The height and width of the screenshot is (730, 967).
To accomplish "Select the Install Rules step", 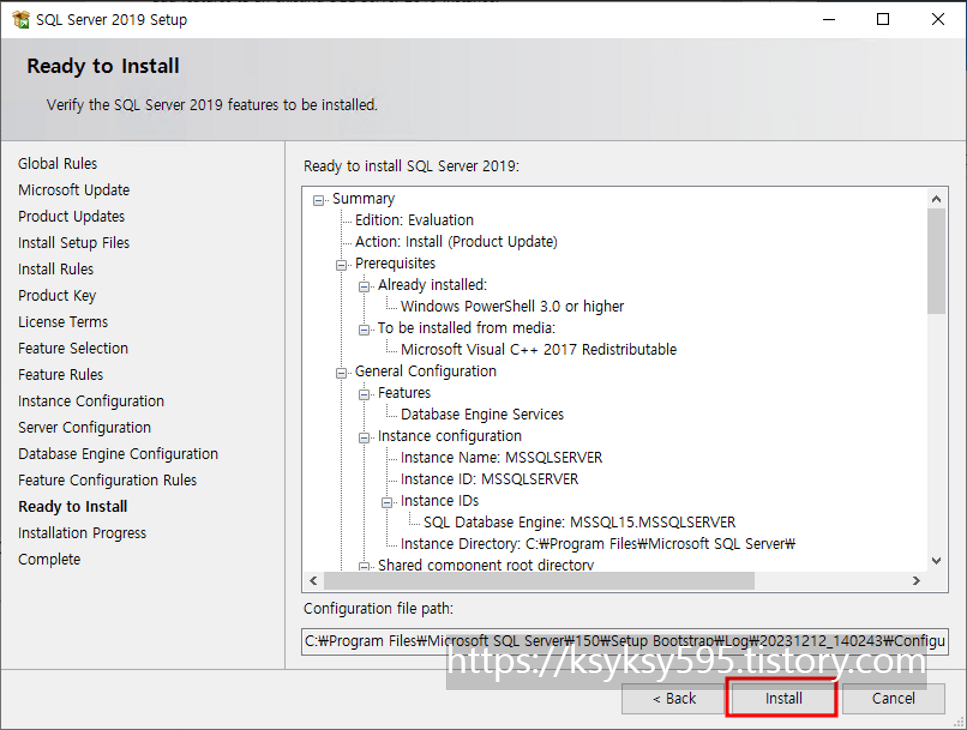I will tap(56, 269).
